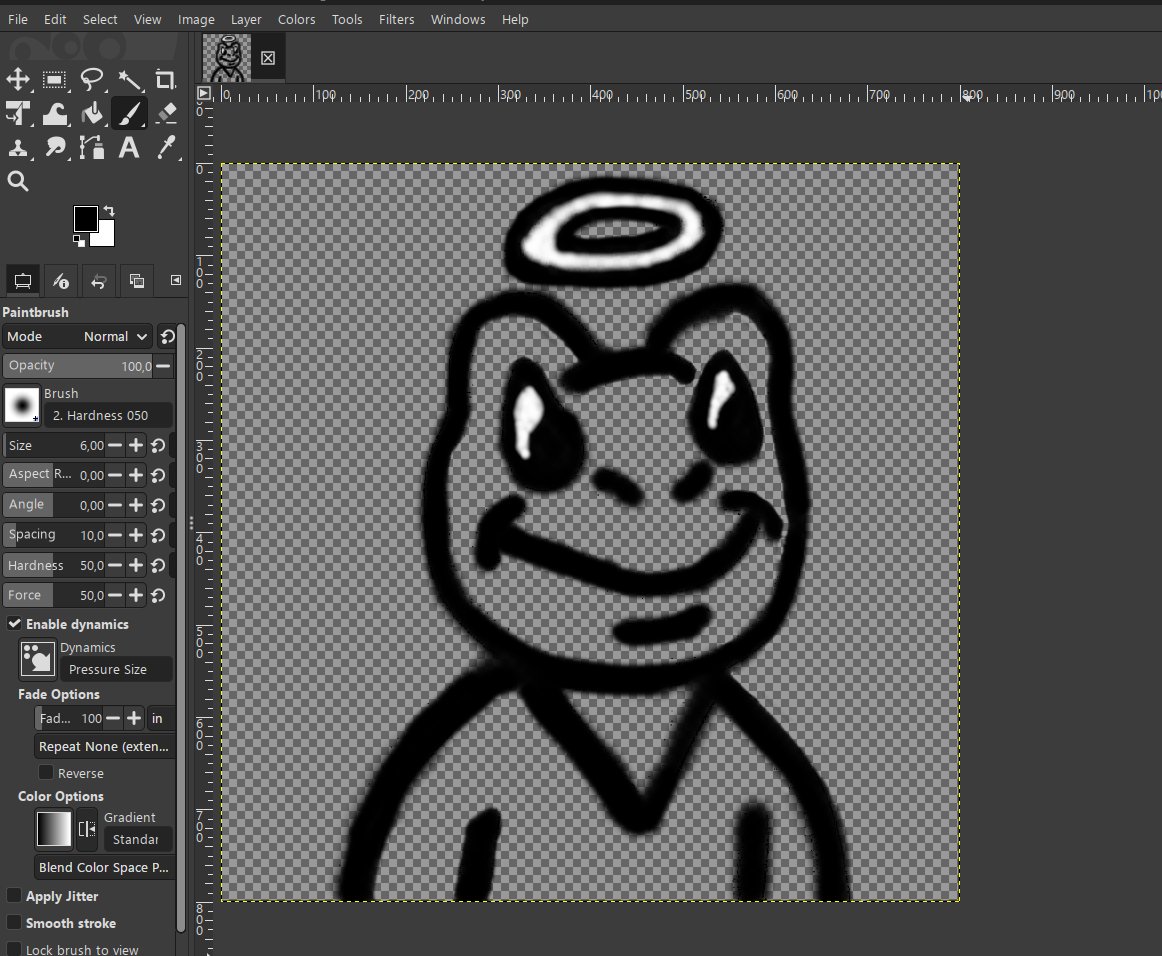Select the Smudge tool

coord(54,147)
